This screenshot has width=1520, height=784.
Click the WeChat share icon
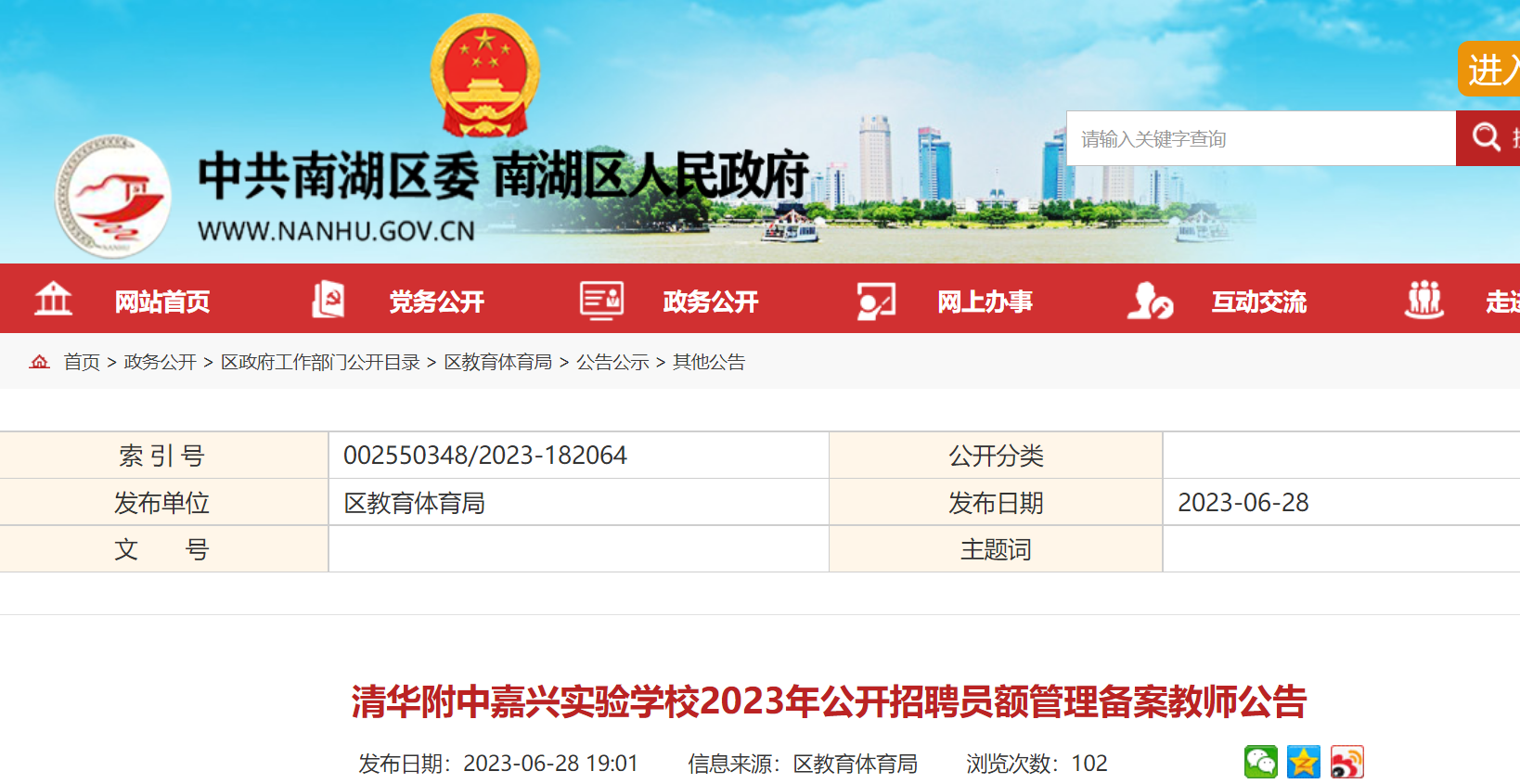point(1260,763)
